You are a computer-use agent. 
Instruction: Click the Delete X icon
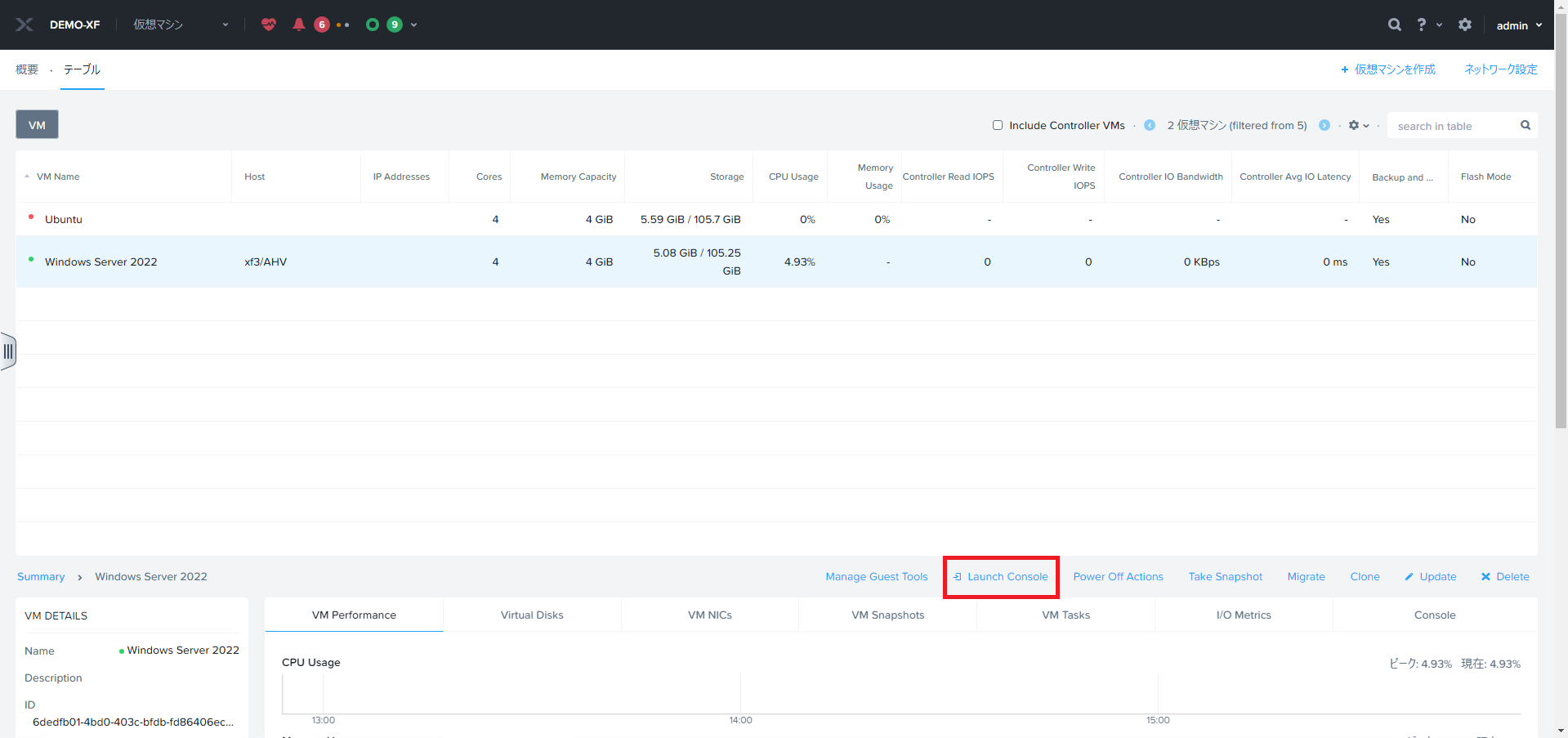(x=1485, y=577)
